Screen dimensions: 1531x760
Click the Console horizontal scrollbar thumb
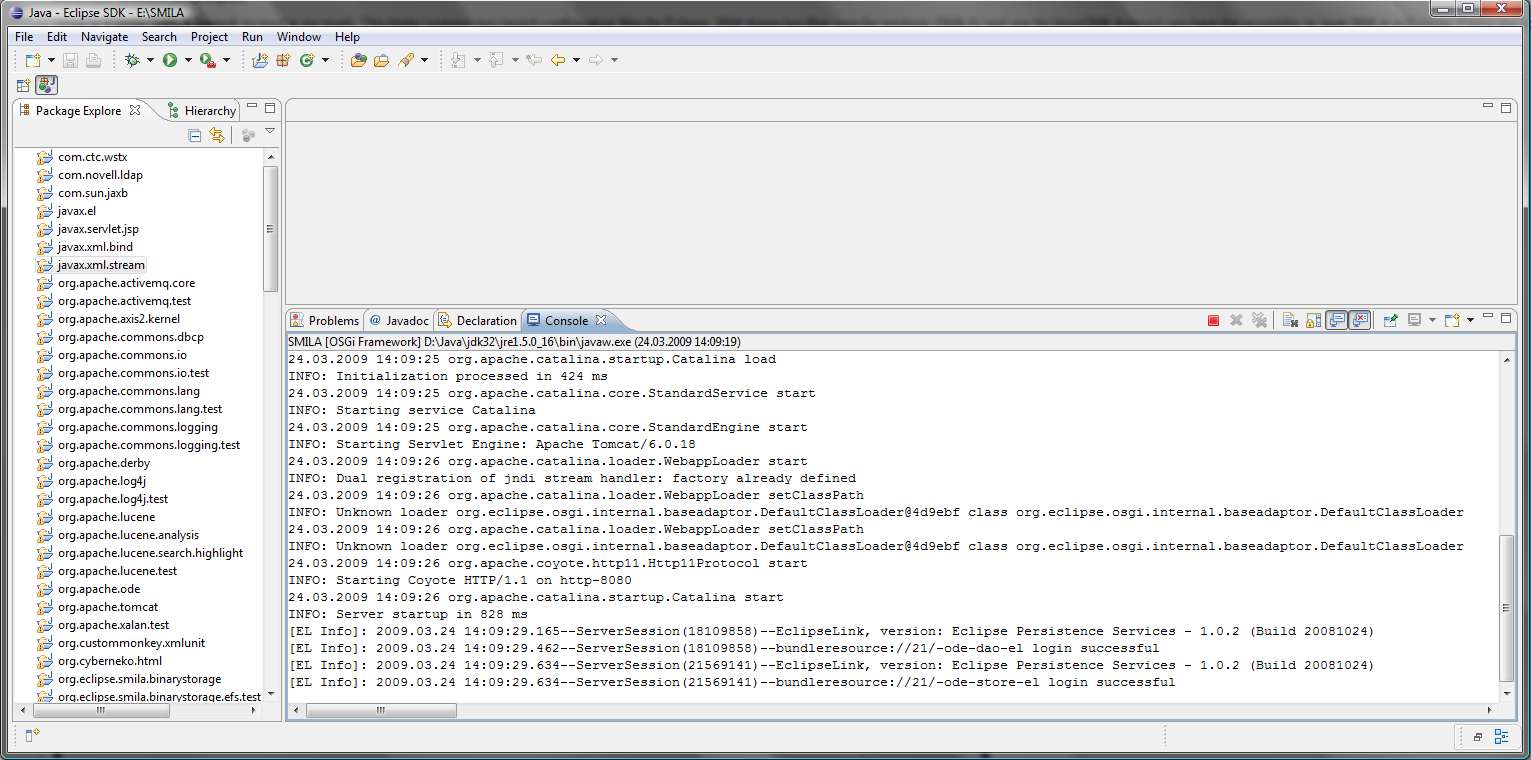point(382,711)
